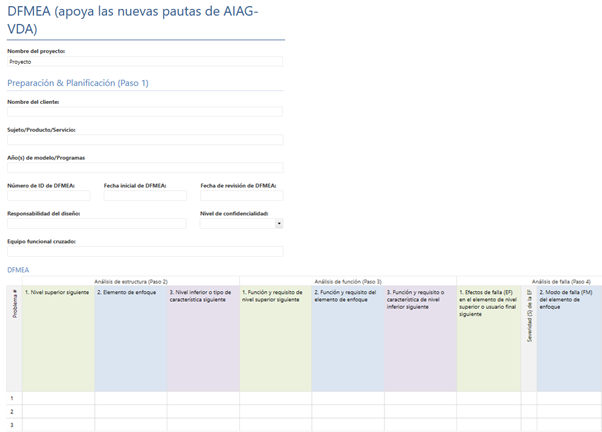
Task: Click 'Severidad (S) de la EF' column header
Action: click(x=529, y=338)
